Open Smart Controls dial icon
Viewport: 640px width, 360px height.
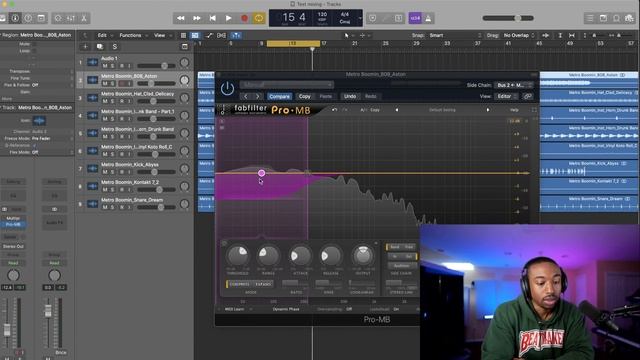(58, 18)
